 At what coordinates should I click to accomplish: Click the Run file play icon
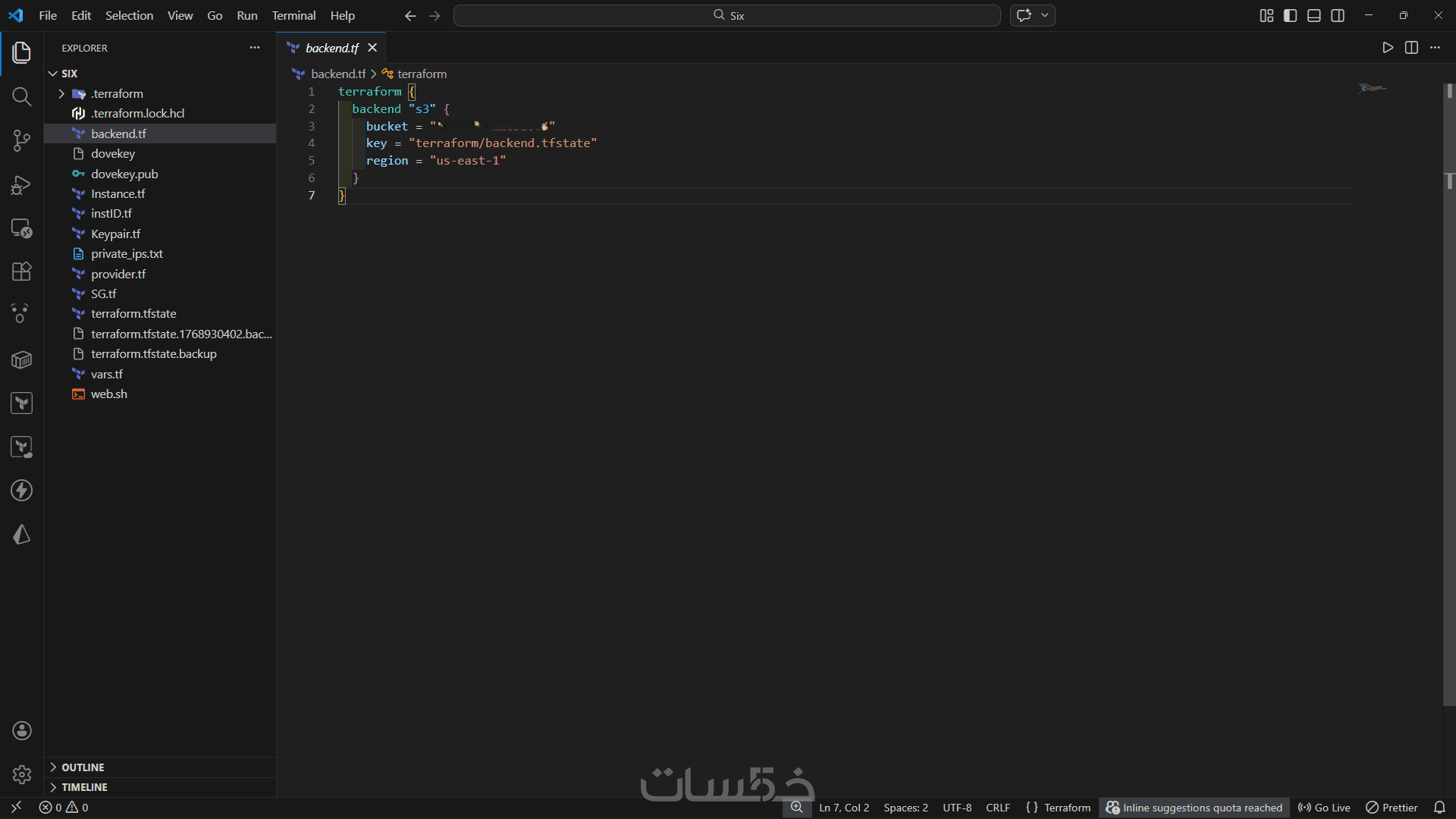coord(1387,48)
